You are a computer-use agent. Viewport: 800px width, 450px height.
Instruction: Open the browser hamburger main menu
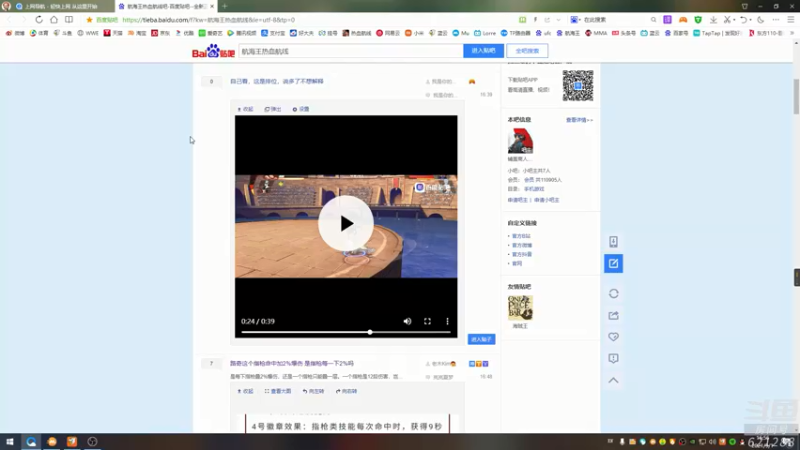(x=791, y=19)
